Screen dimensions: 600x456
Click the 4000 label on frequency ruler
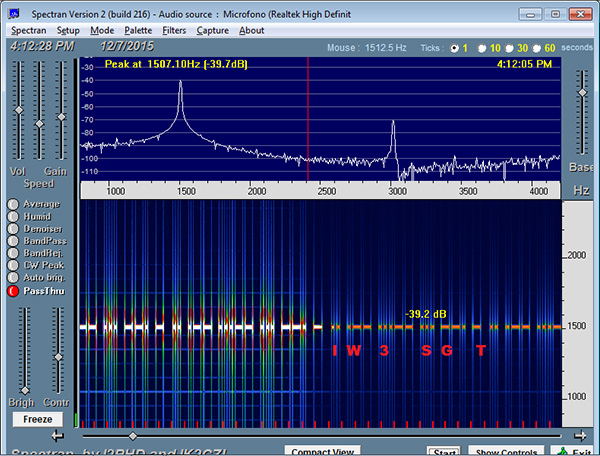point(538,191)
